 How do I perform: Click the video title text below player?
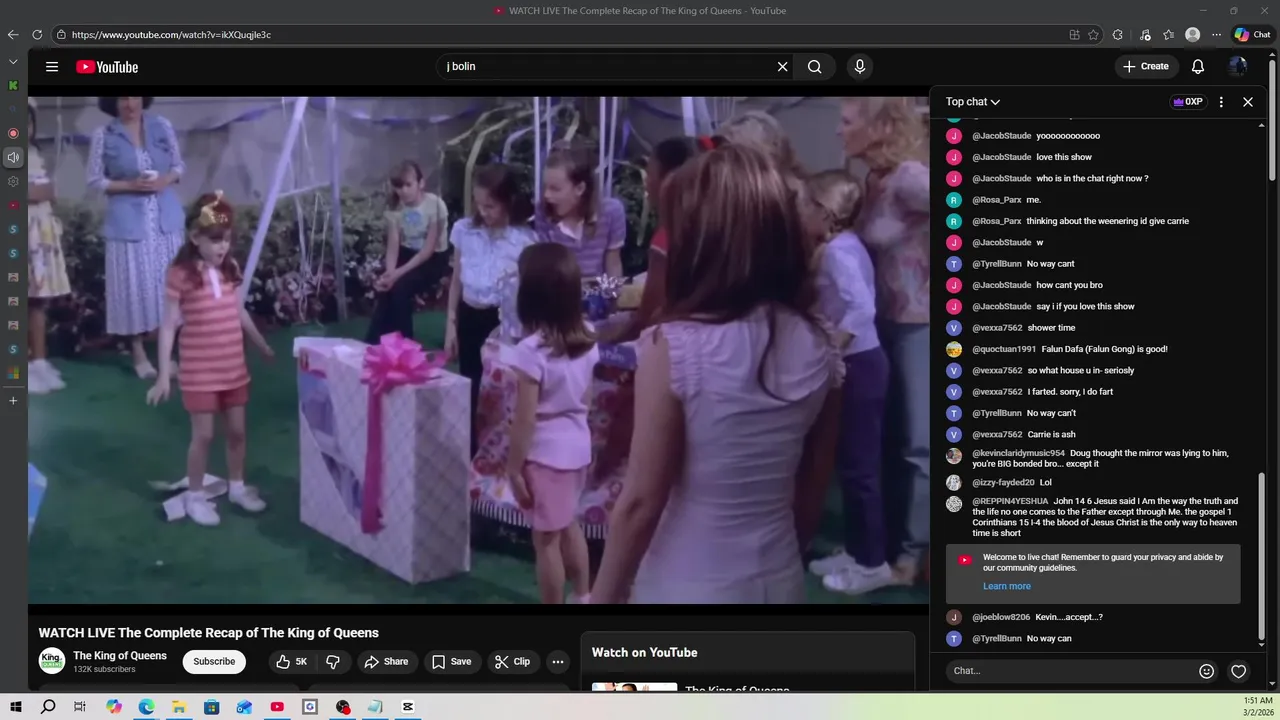[209, 633]
